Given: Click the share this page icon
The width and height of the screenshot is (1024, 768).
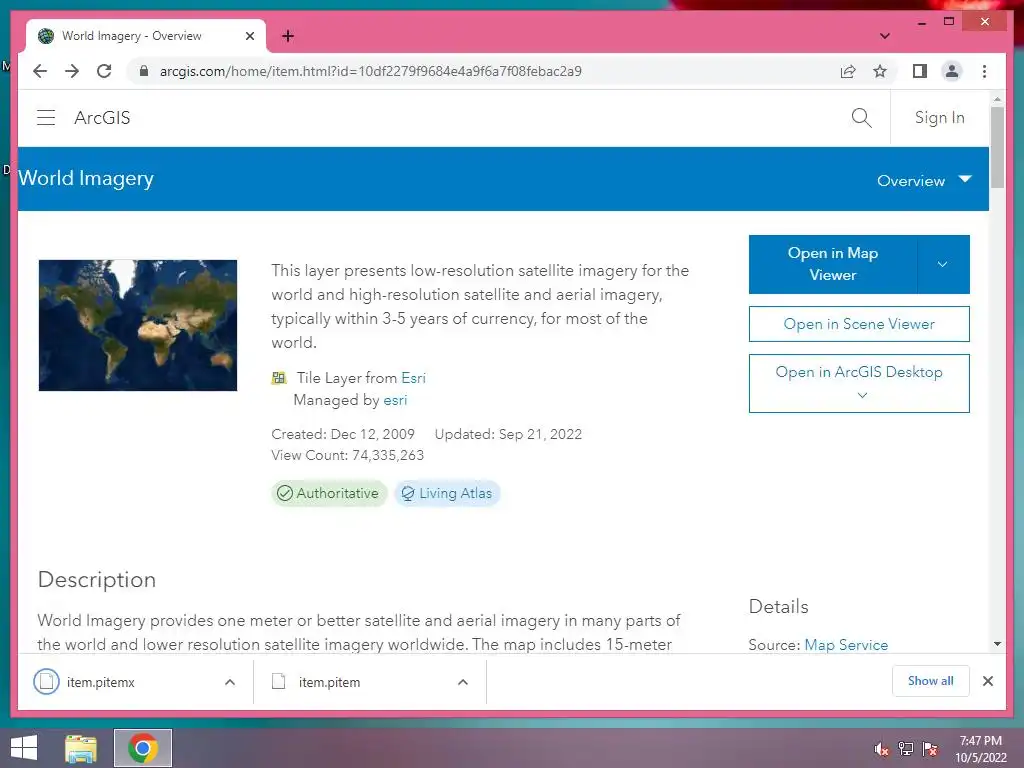Looking at the screenshot, I should point(848,71).
